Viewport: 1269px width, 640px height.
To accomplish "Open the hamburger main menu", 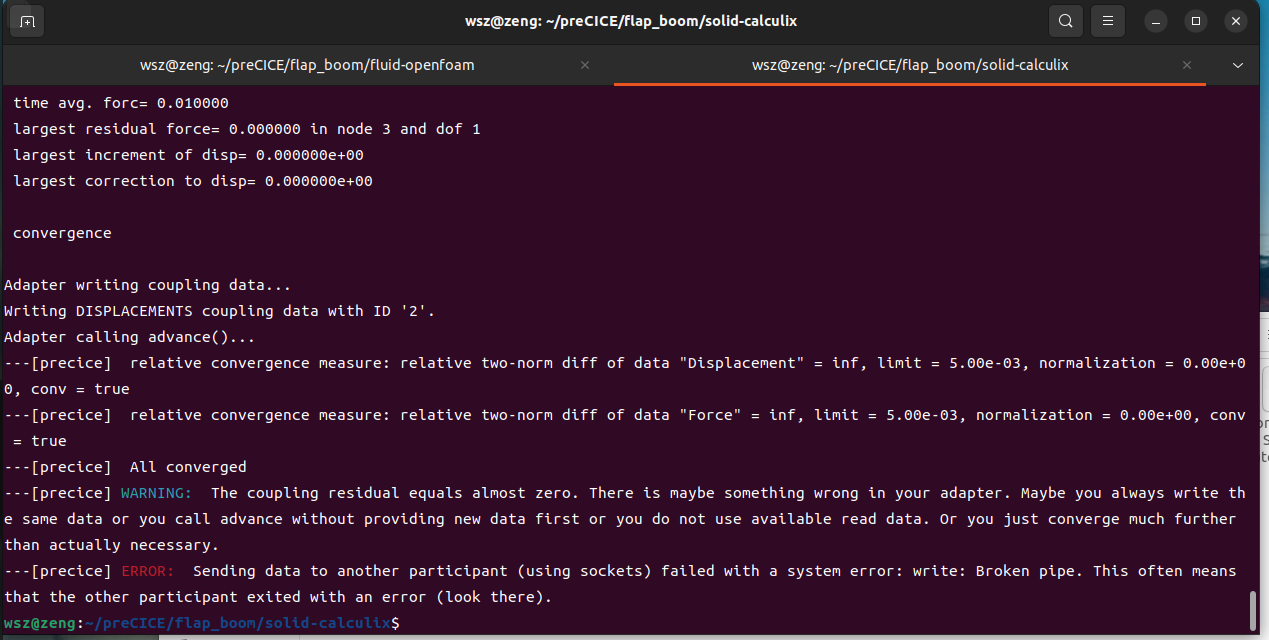I will coord(1107,21).
